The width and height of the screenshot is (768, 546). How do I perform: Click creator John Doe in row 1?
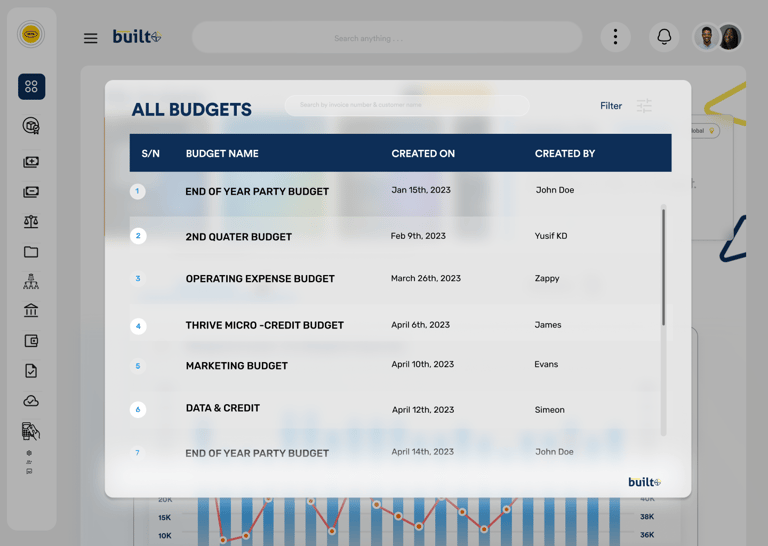554,190
